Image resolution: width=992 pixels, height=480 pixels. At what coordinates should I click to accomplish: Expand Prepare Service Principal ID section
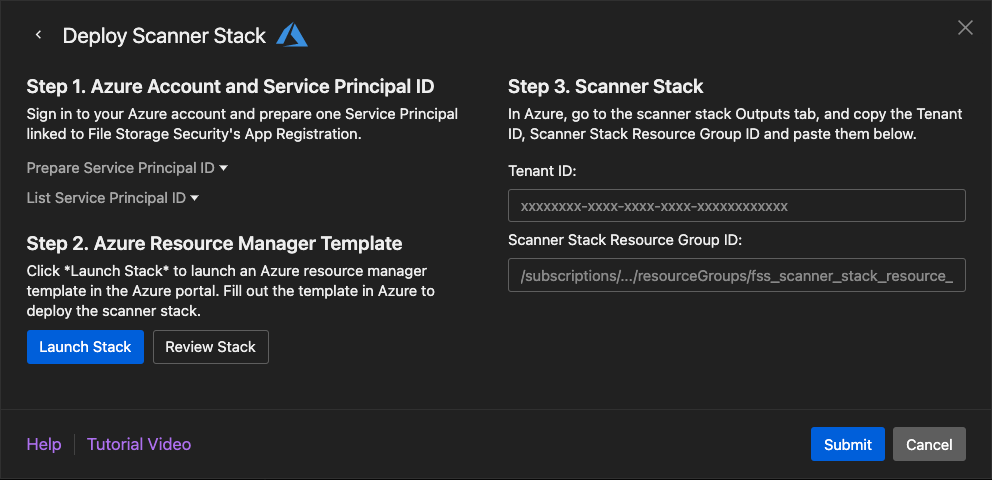[128, 168]
